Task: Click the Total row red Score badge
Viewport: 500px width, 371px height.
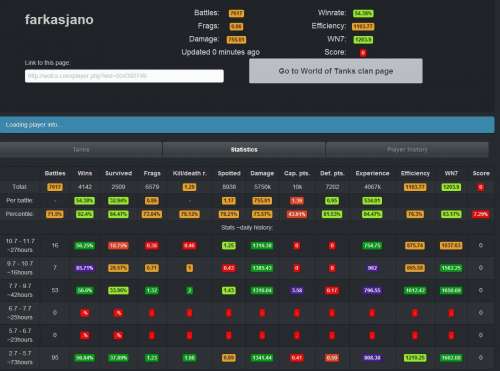Action: click(x=481, y=187)
